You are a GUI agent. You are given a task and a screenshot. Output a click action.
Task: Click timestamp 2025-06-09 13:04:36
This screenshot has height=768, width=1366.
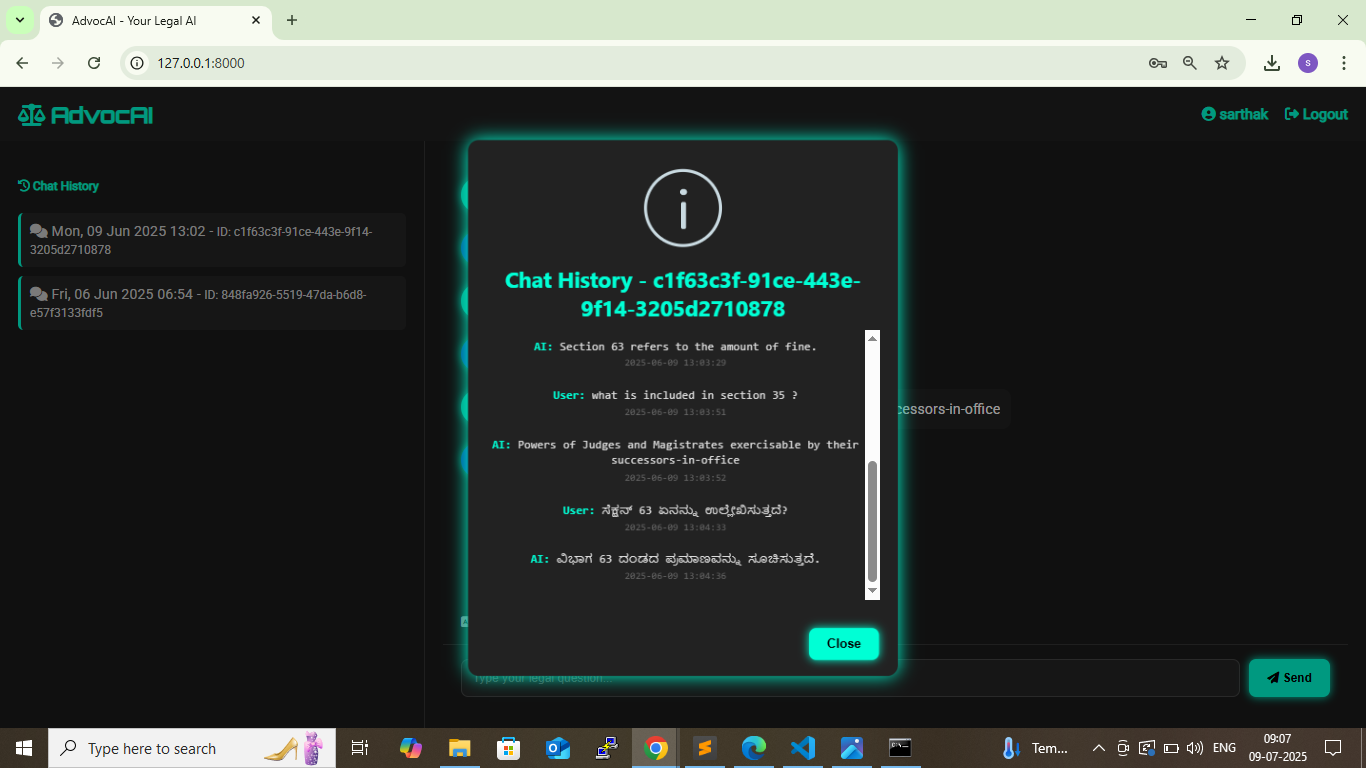point(675,576)
